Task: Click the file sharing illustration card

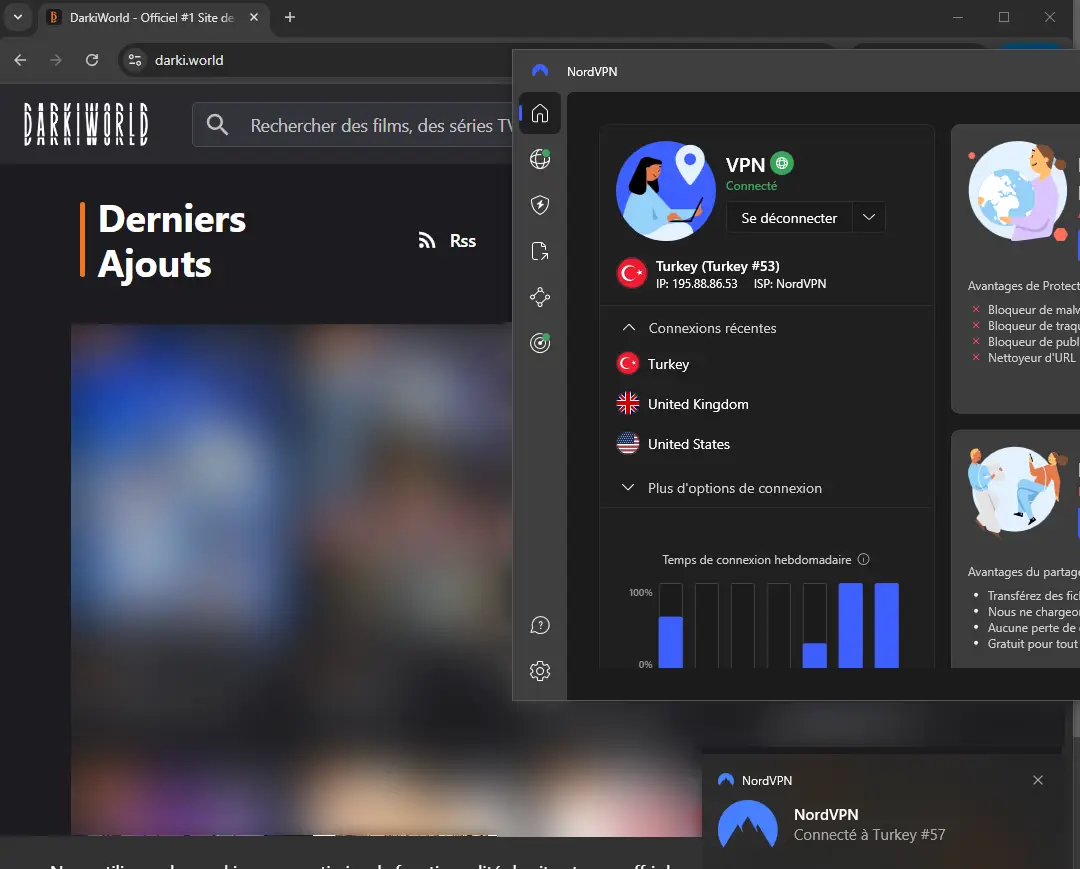Action: point(1017,490)
